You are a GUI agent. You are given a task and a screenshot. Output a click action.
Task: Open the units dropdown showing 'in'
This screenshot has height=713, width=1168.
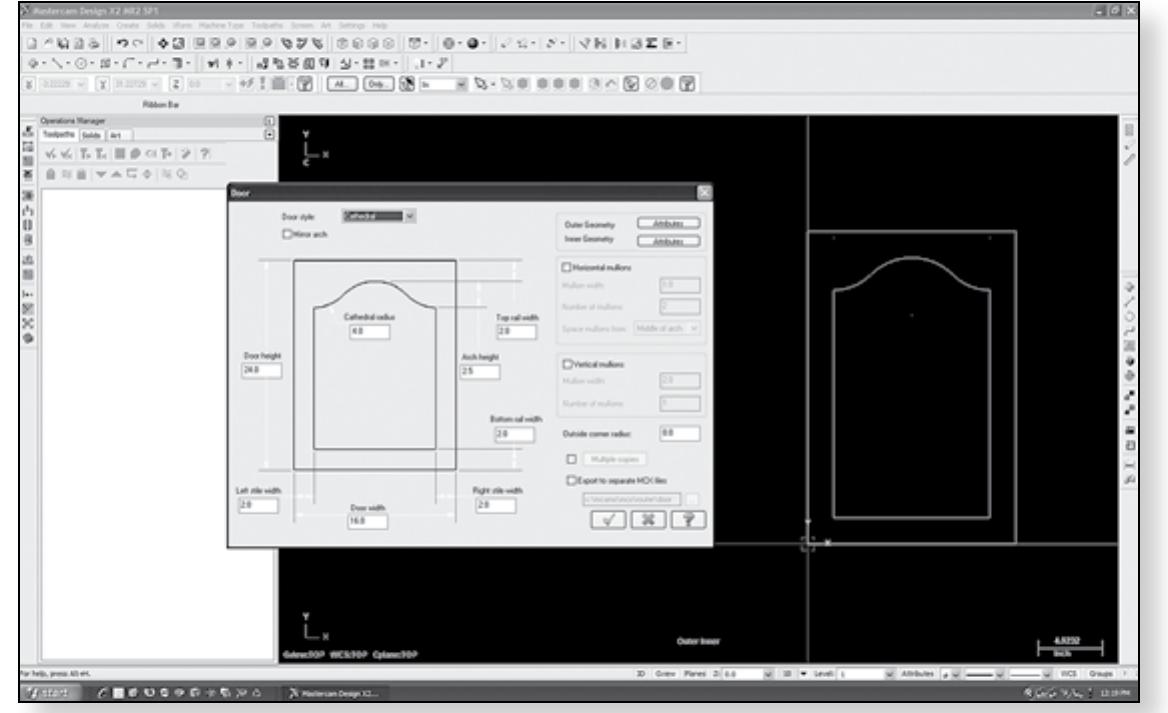click(x=460, y=82)
